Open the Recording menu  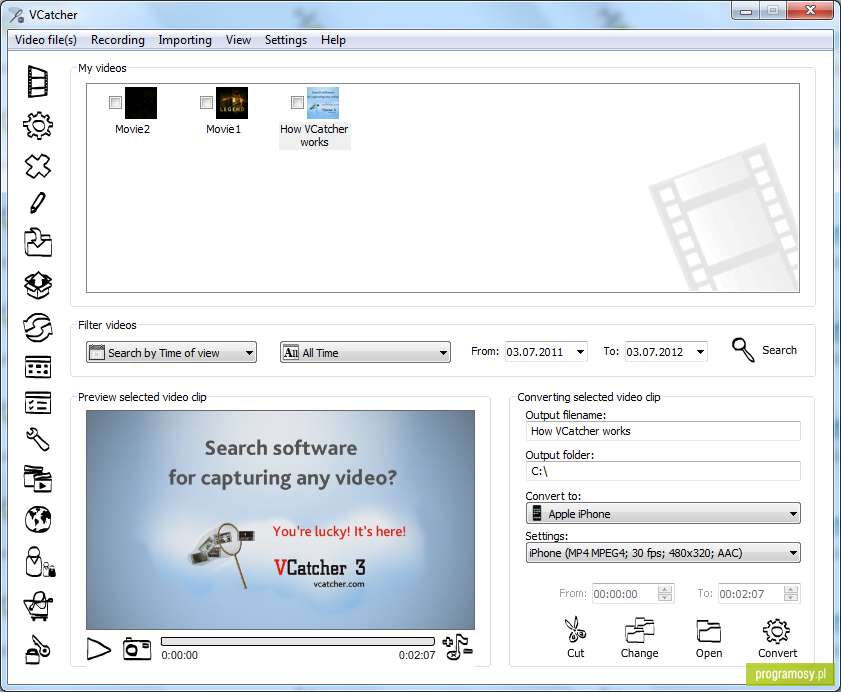tap(118, 40)
